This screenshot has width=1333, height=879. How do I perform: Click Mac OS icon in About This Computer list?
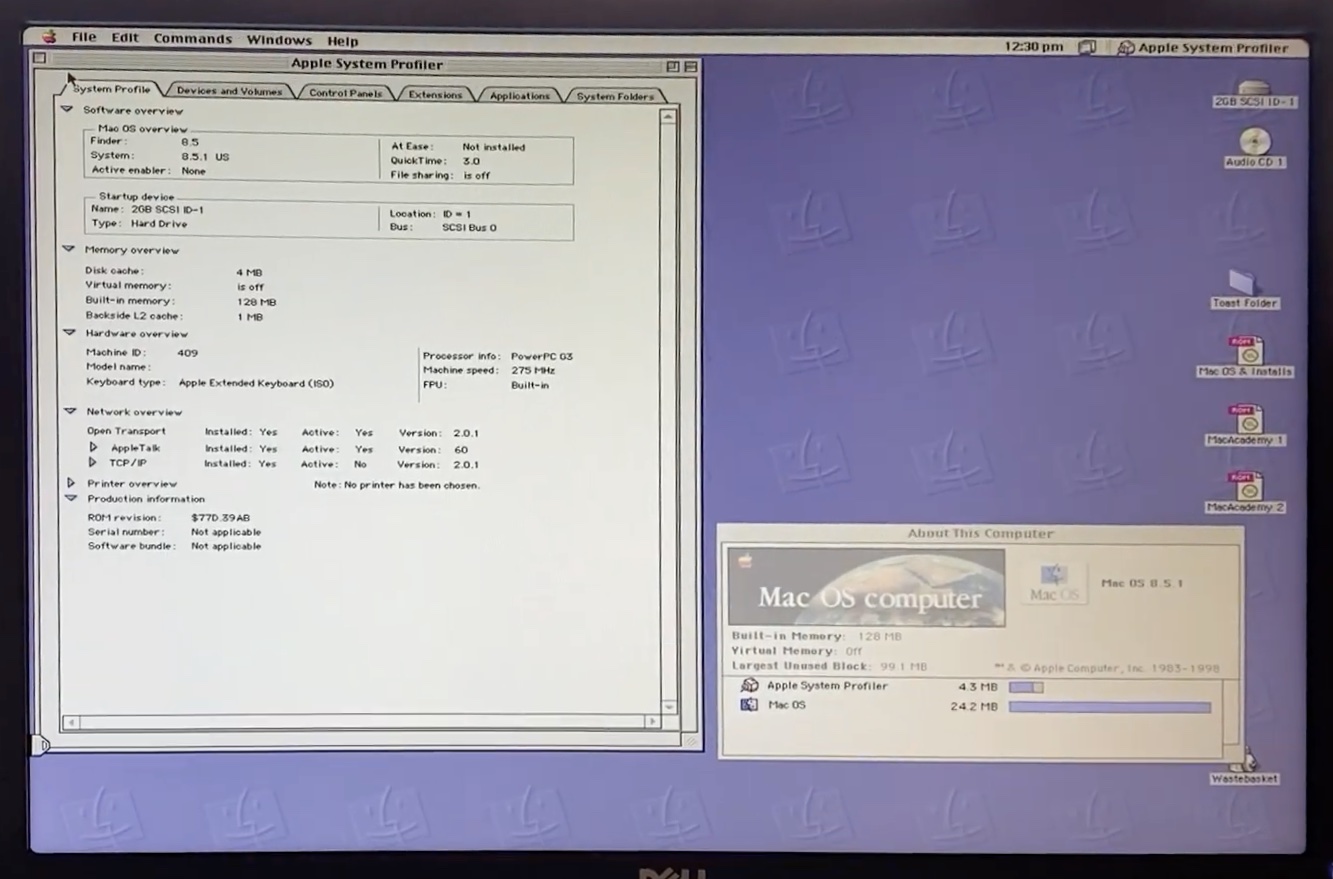click(x=749, y=705)
